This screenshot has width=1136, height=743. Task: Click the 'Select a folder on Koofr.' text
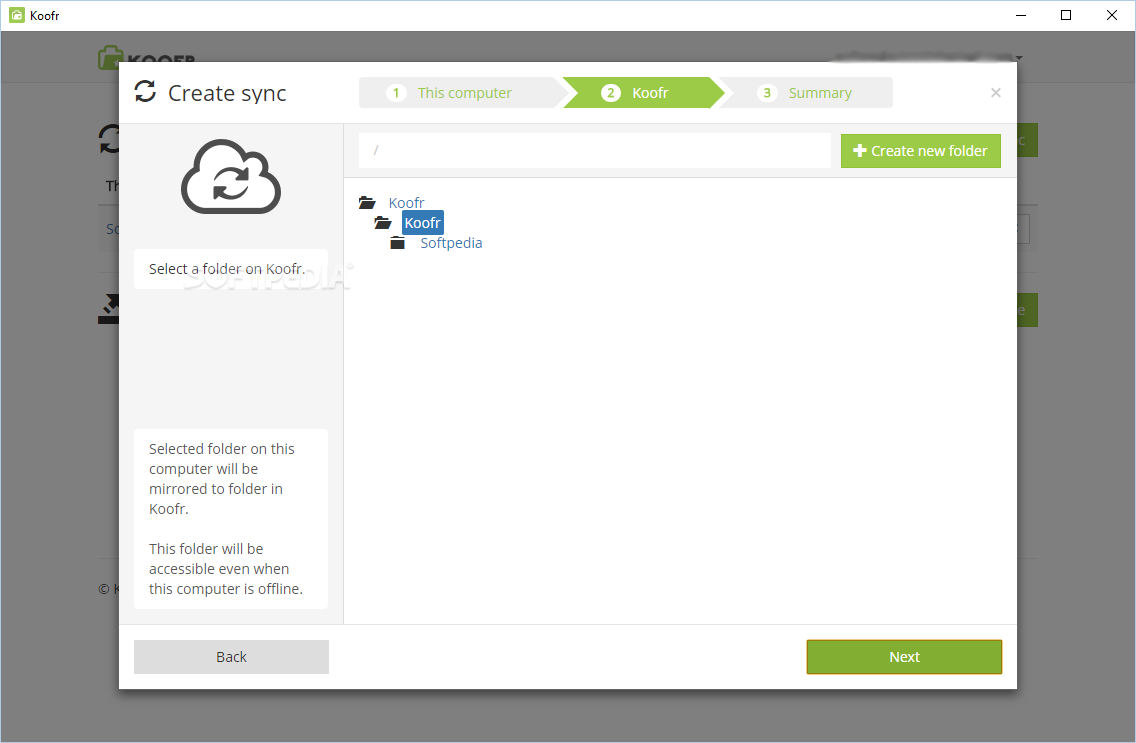tap(227, 269)
